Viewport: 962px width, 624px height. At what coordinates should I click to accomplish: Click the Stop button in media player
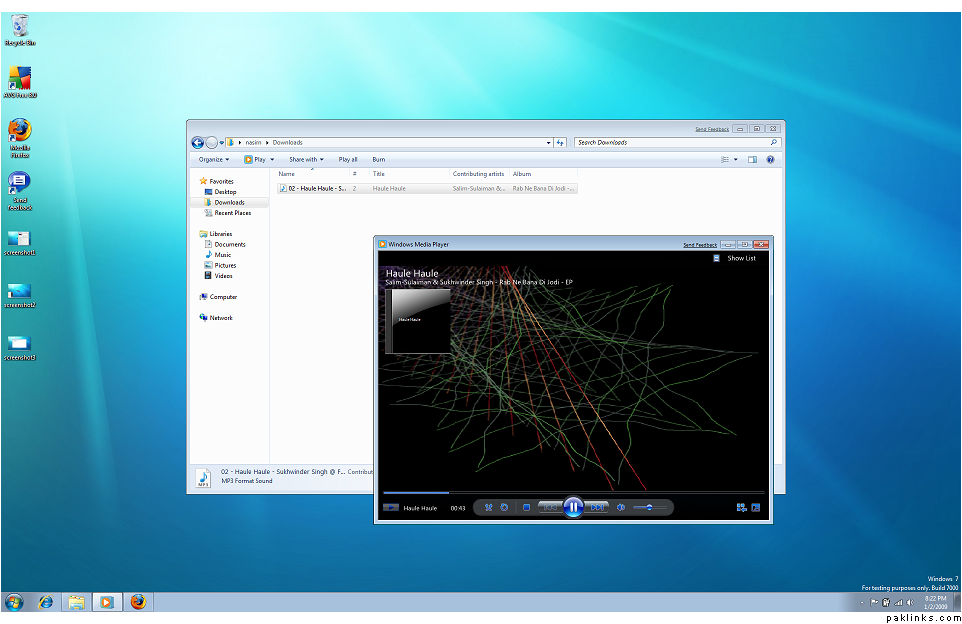pos(527,508)
